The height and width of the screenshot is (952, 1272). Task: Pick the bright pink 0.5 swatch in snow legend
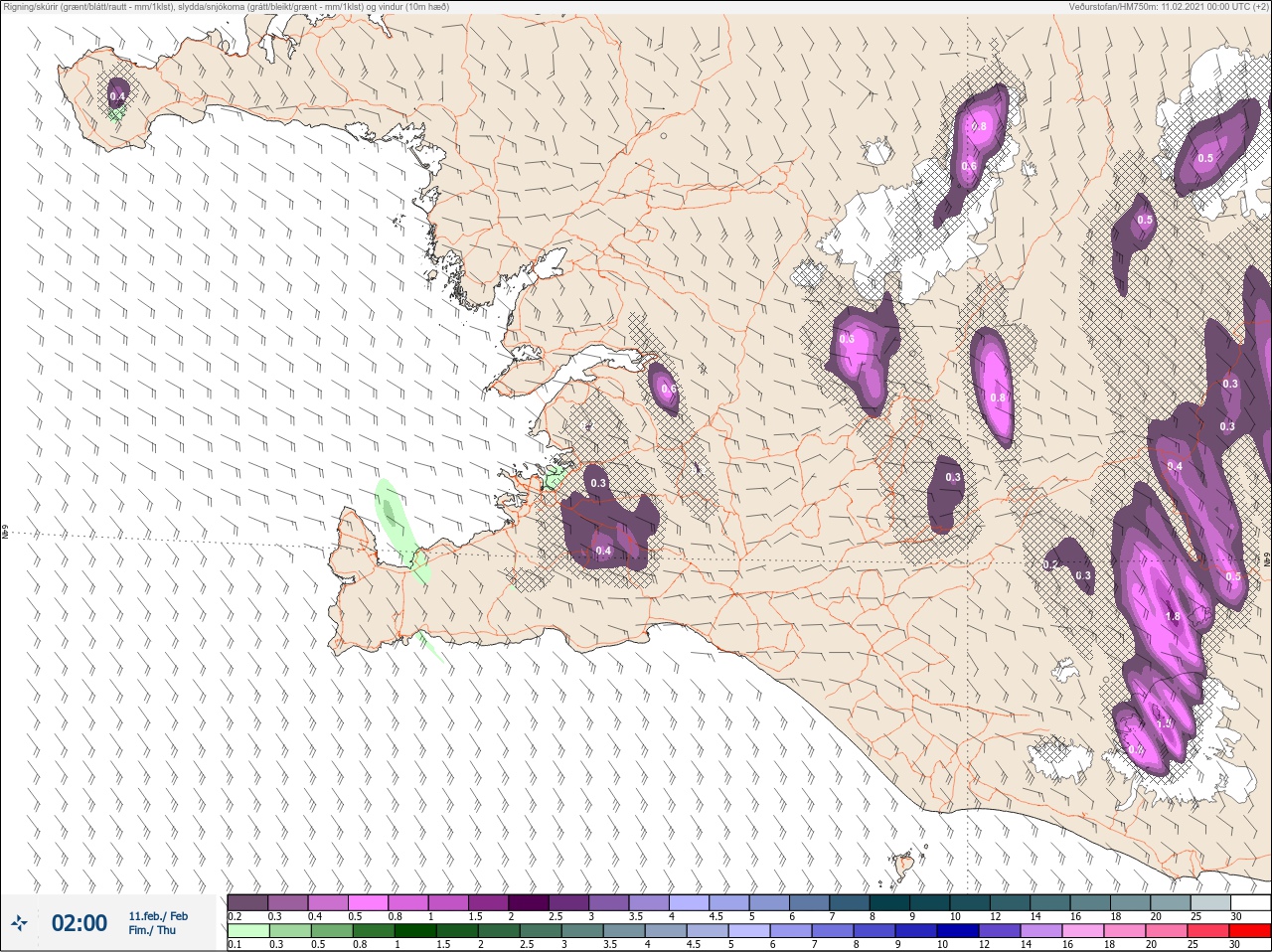tap(368, 902)
